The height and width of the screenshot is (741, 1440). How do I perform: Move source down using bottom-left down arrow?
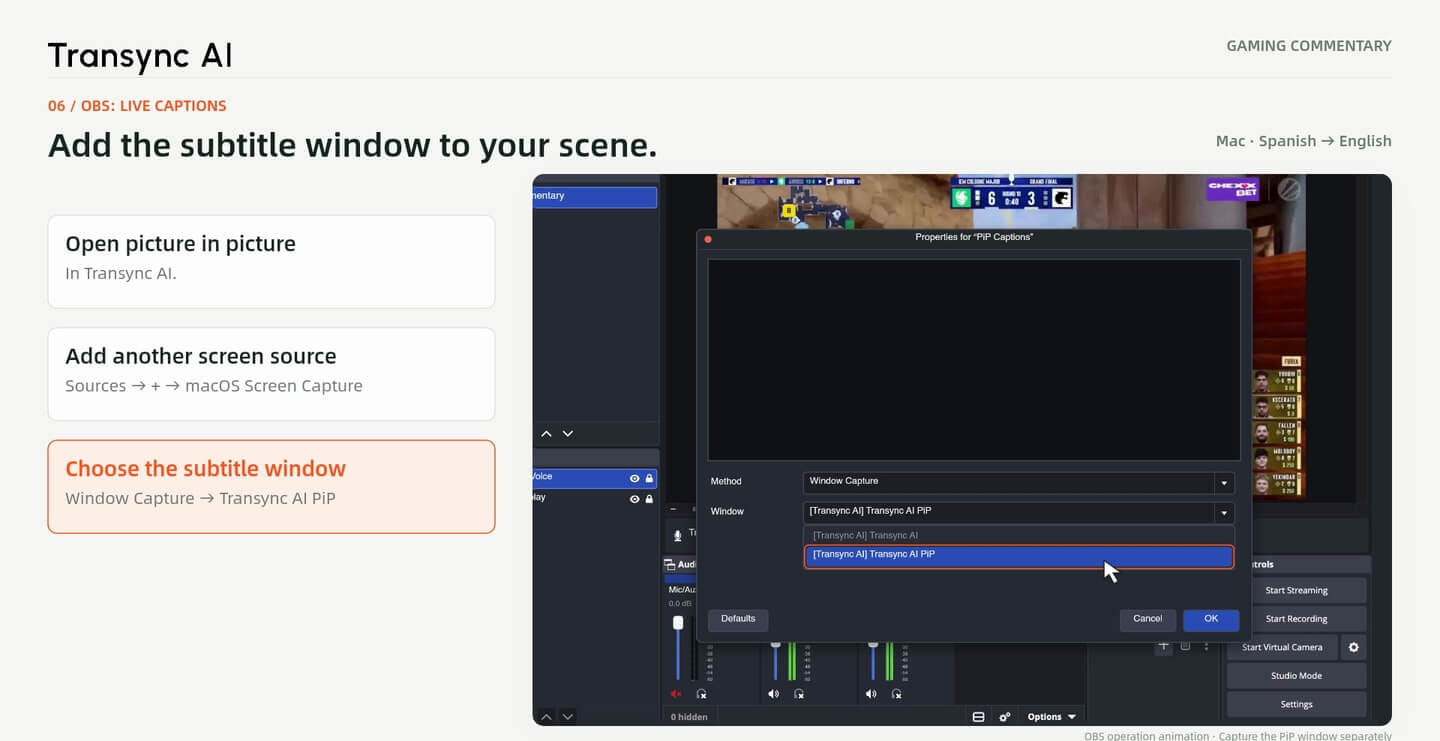(x=568, y=716)
